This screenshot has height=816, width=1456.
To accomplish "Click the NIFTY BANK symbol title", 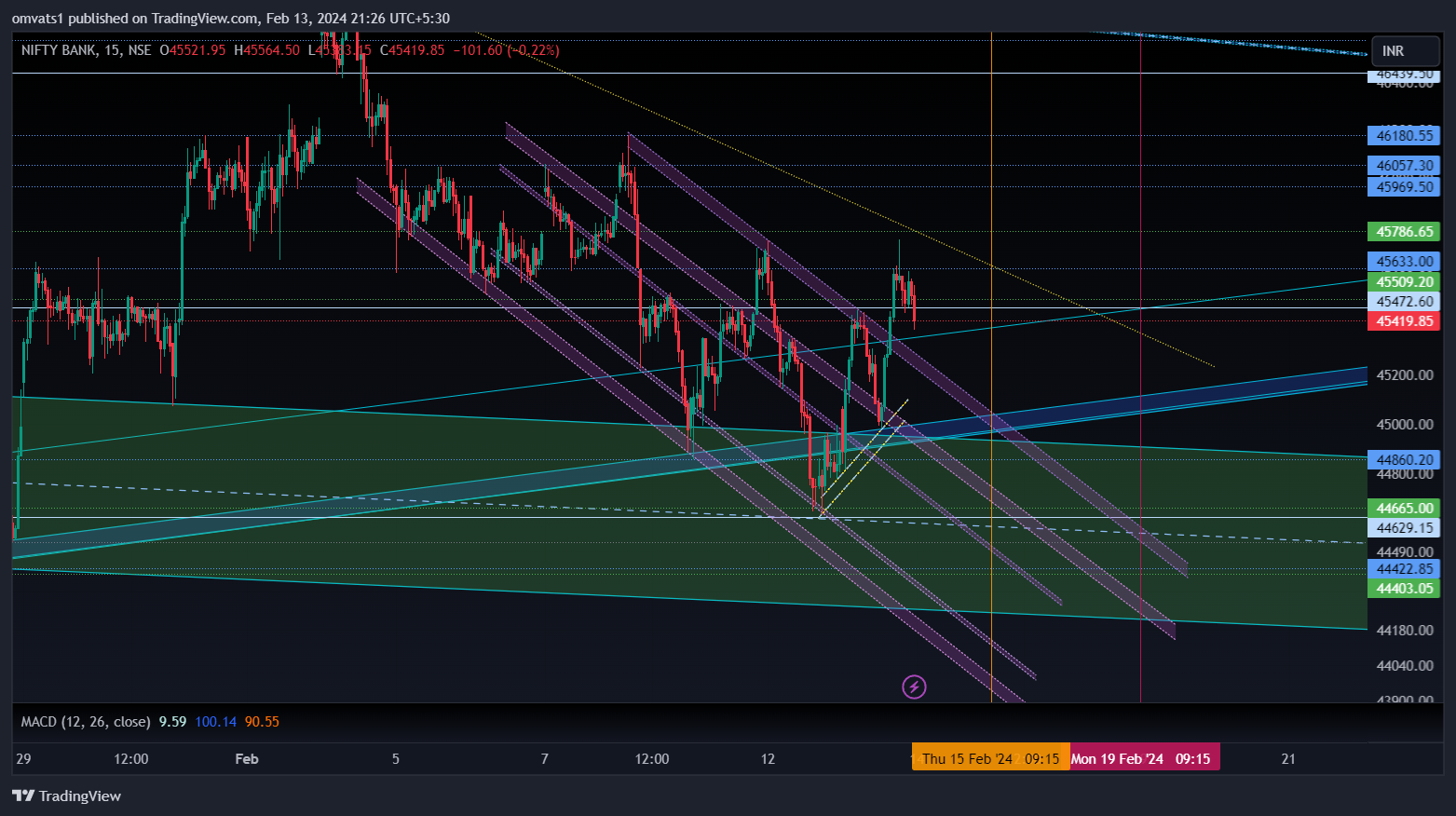I will [x=58, y=50].
